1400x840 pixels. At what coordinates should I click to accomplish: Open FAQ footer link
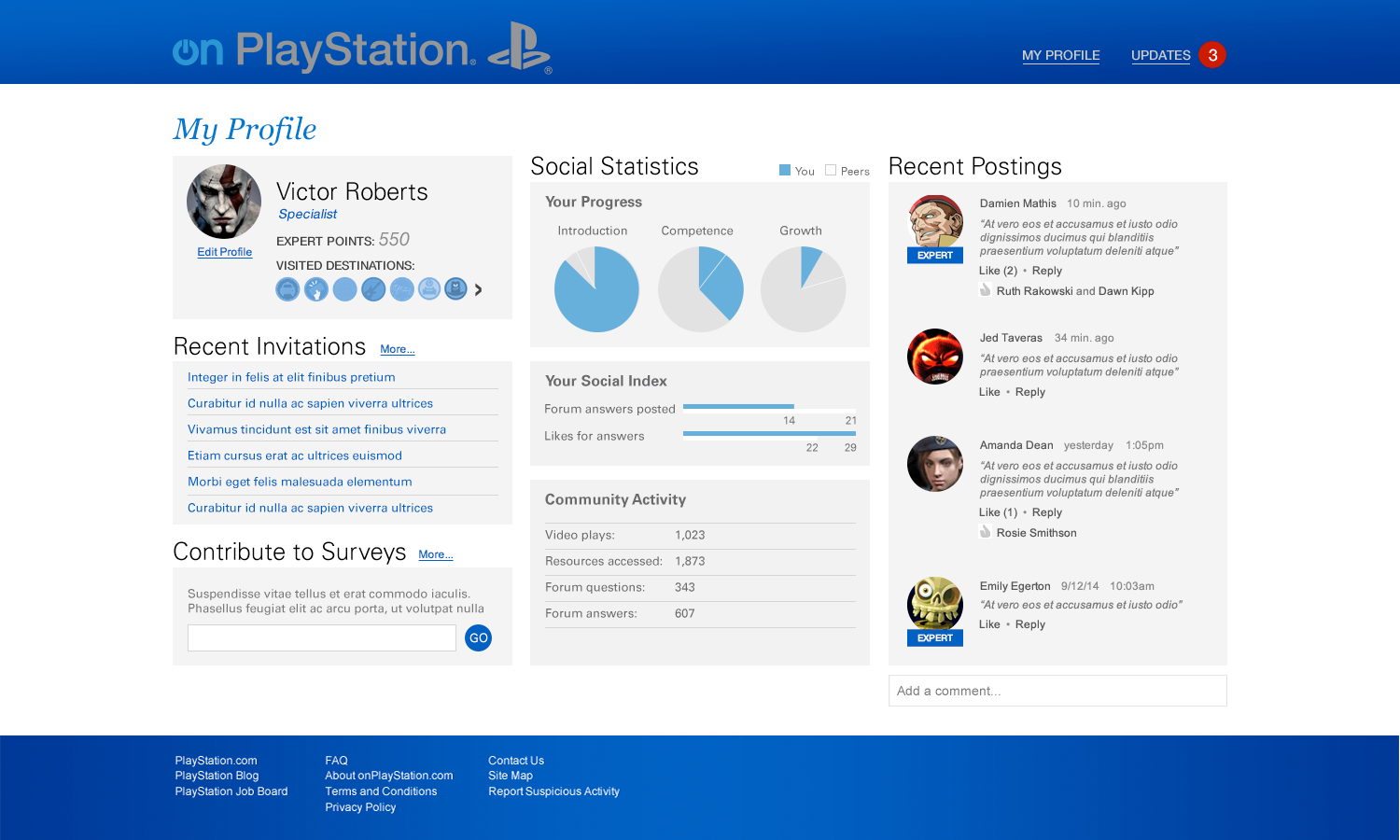(x=336, y=761)
